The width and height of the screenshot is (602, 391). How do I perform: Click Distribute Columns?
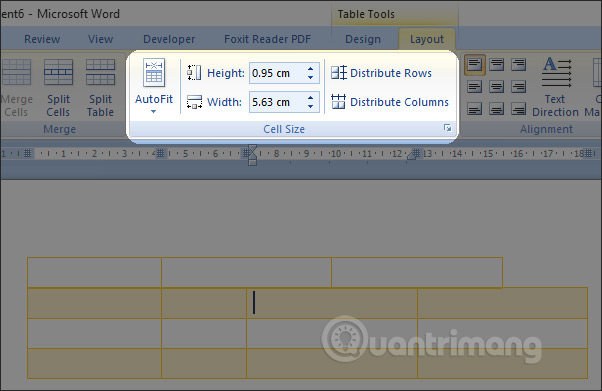point(390,102)
